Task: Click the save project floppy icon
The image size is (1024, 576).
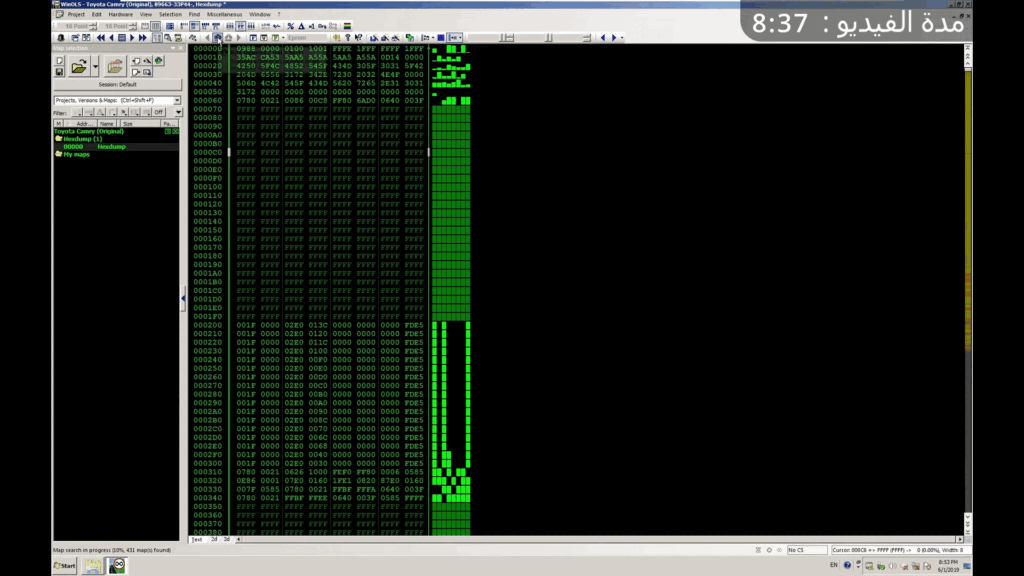Action: point(60,72)
